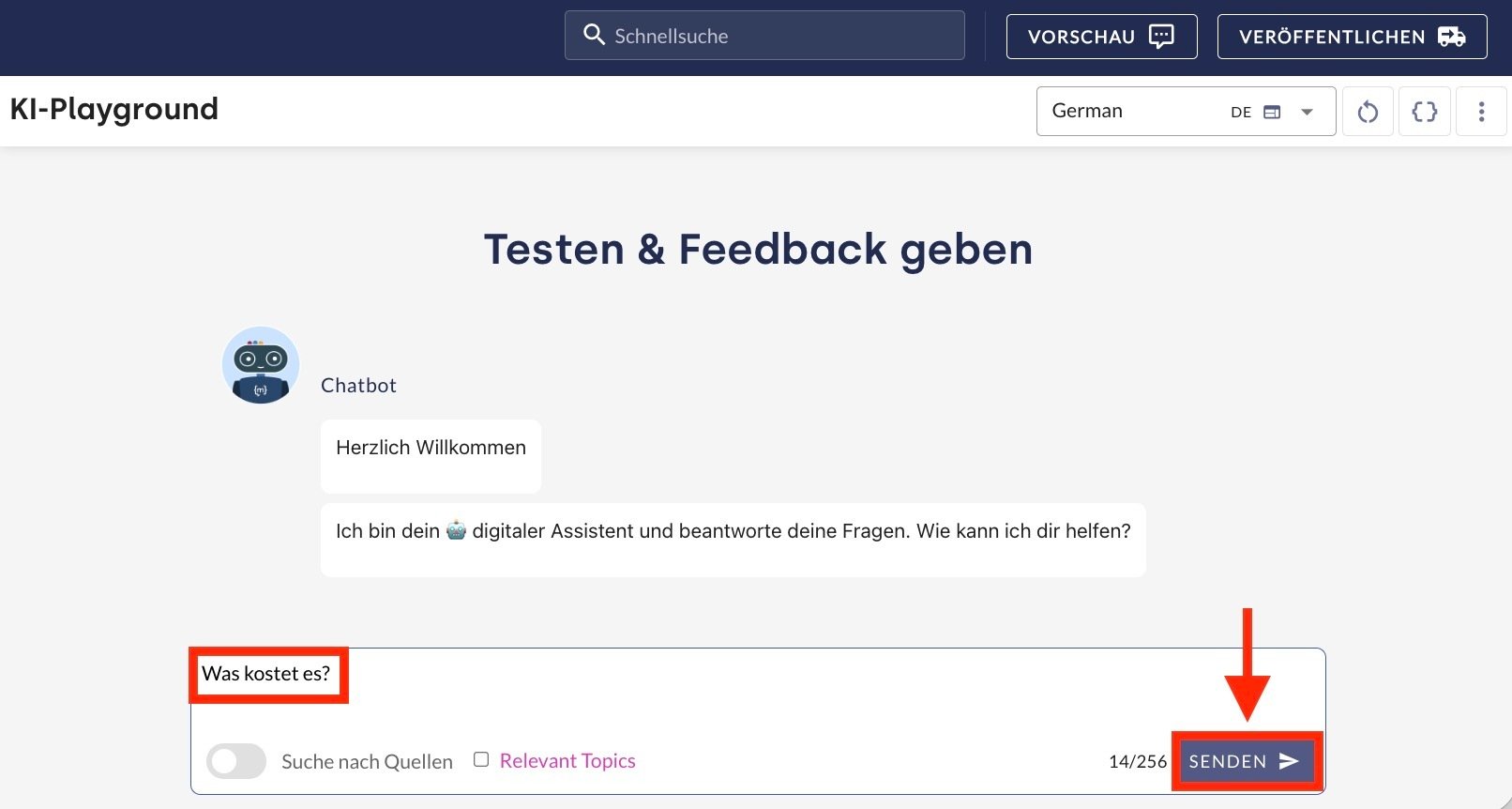This screenshot has height=809, width=1512.
Task: Click the digitaler Assistent message bubble
Action: (x=733, y=539)
